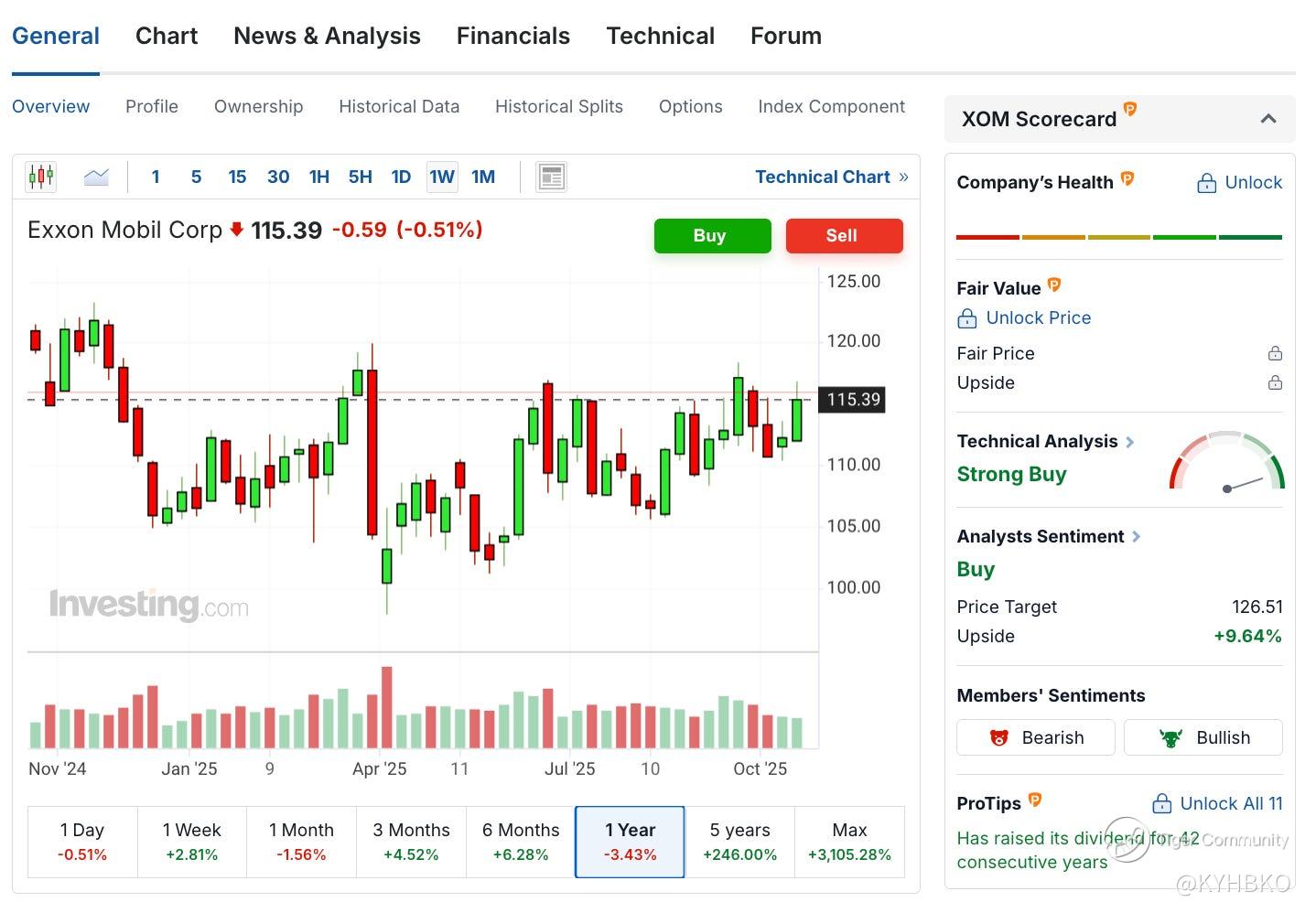Vote Bearish in Members' Sentiments

(1036, 737)
